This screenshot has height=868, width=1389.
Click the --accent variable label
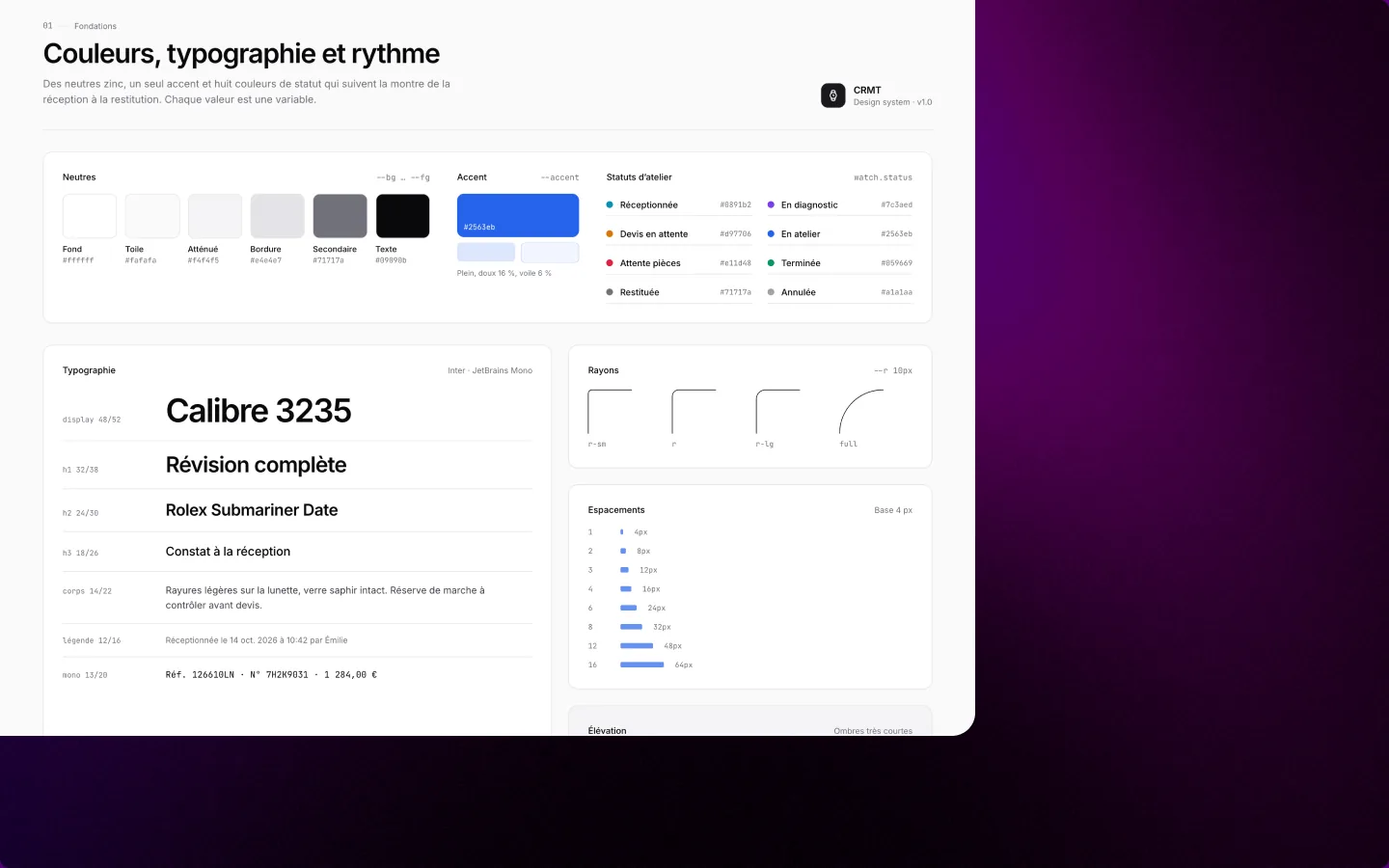tap(559, 177)
